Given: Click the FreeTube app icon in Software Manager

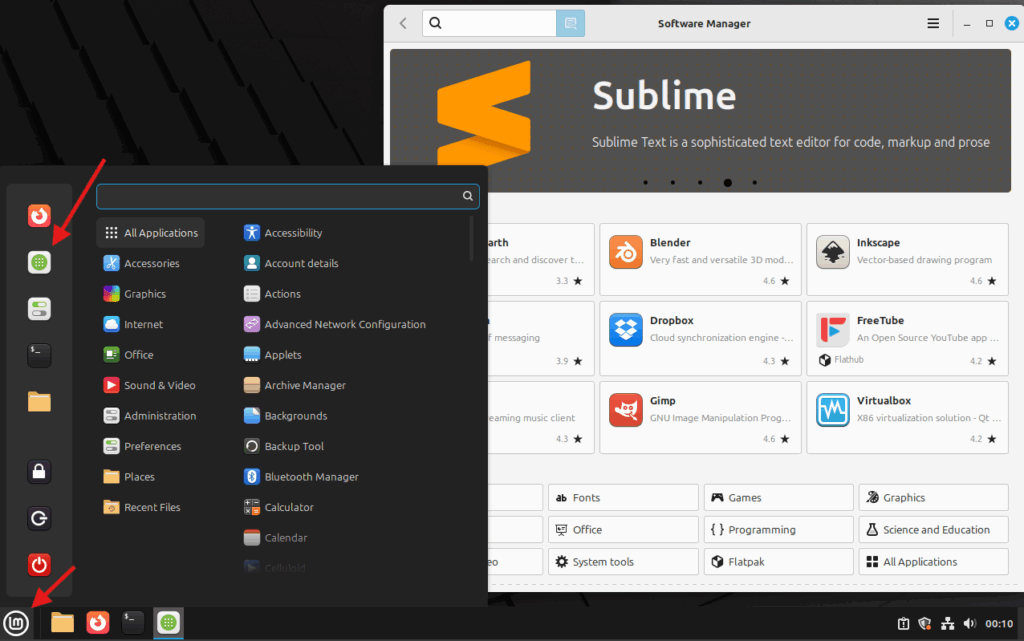Looking at the screenshot, I should click(x=833, y=330).
